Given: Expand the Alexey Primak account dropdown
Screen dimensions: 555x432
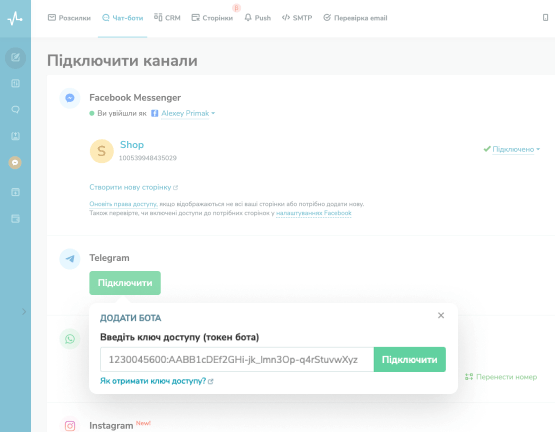Looking at the screenshot, I should 188,113.
